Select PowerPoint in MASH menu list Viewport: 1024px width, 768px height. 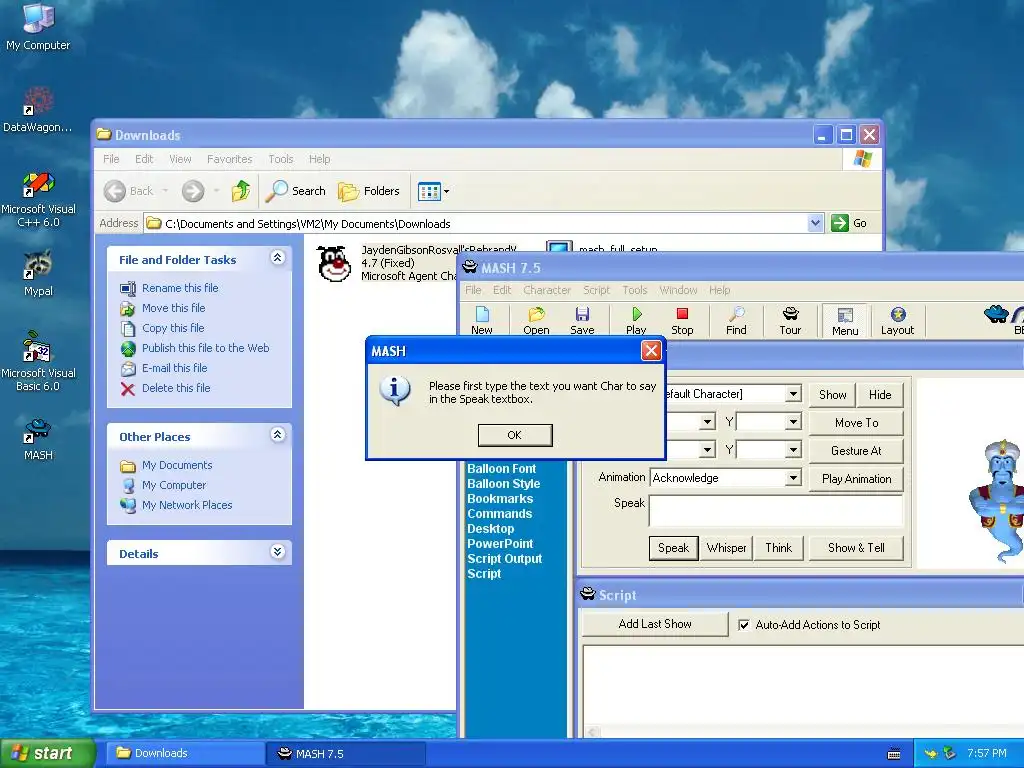click(500, 544)
